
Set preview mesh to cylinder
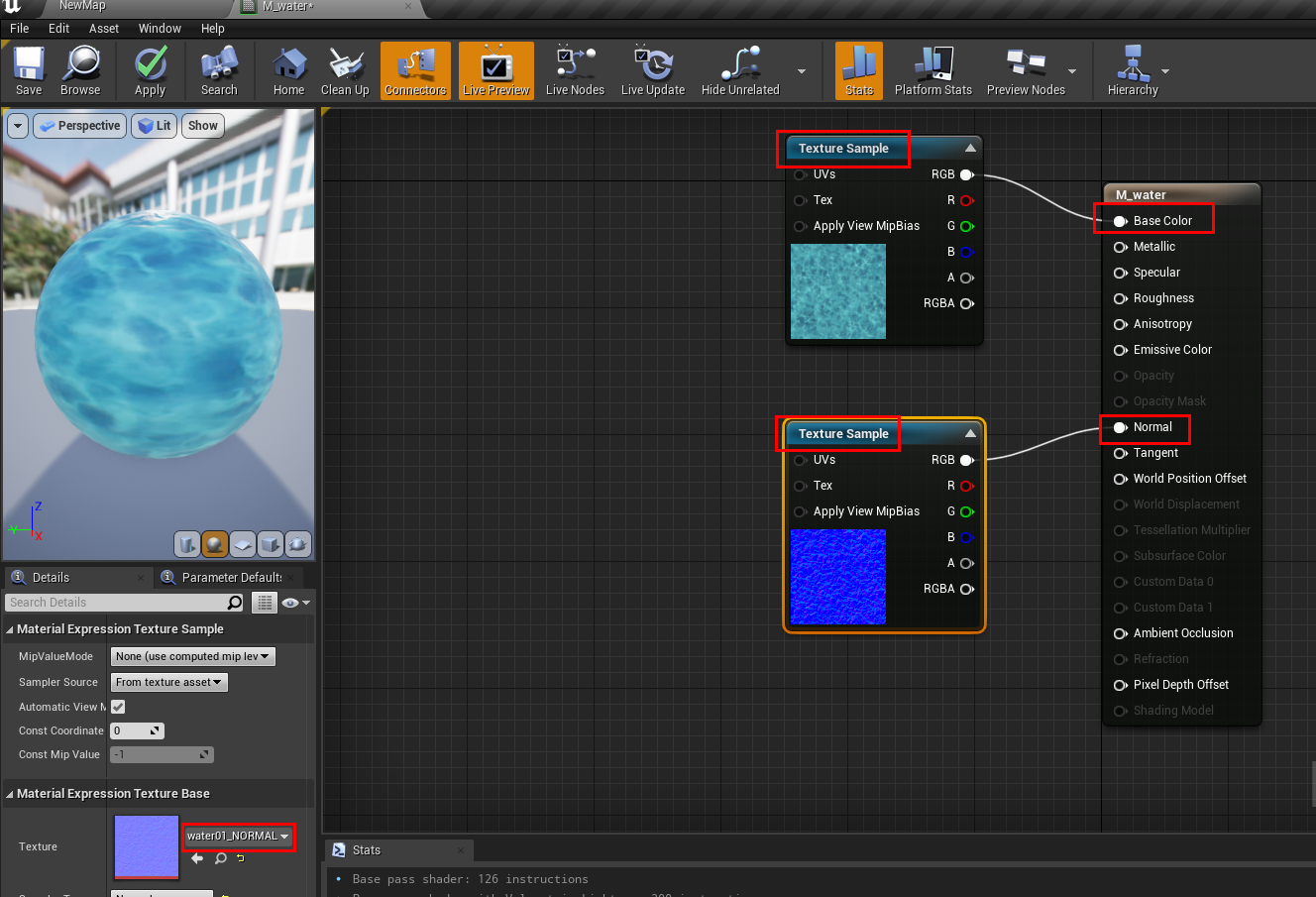coord(187,544)
